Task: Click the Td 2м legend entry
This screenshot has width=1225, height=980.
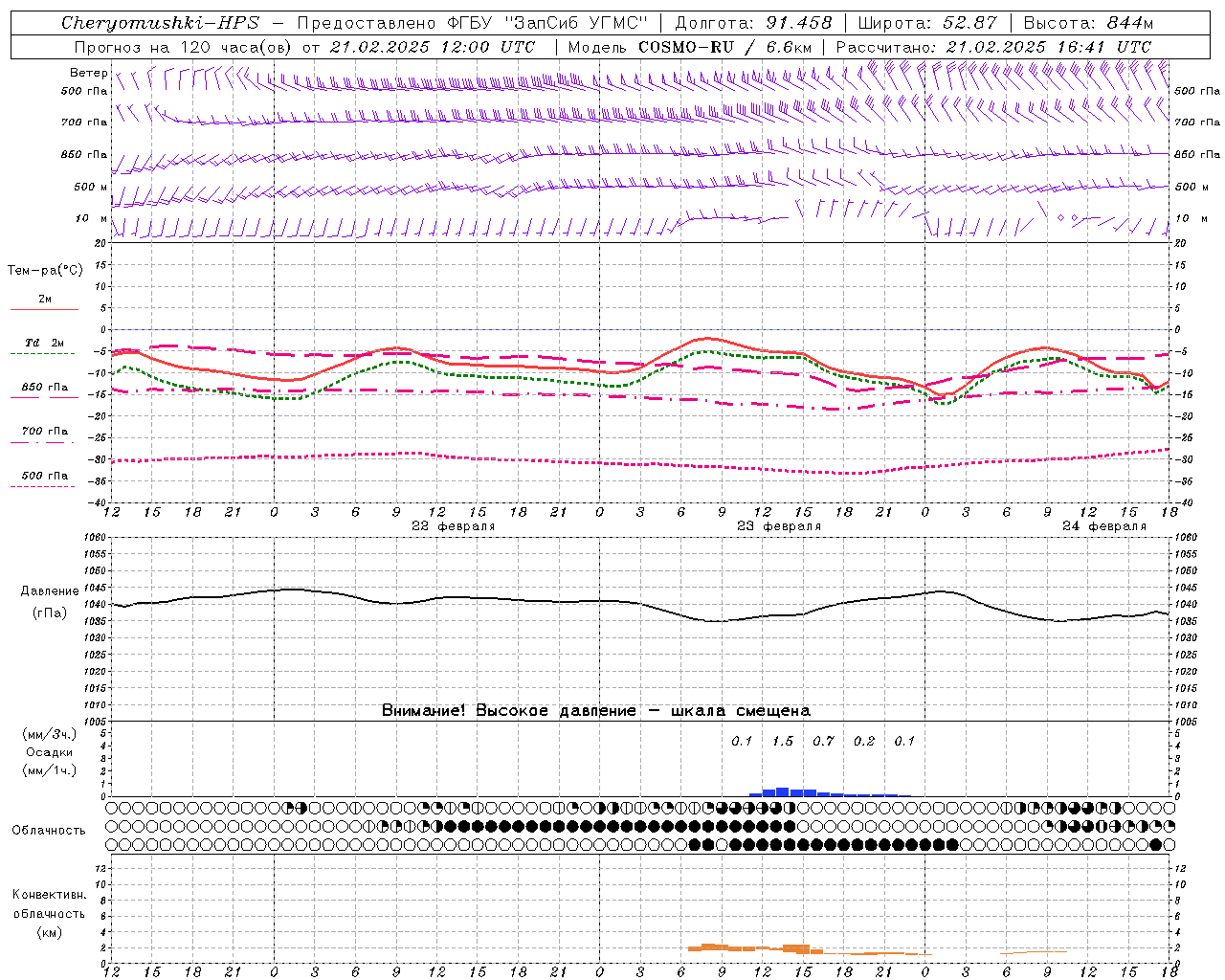Action: click(44, 343)
